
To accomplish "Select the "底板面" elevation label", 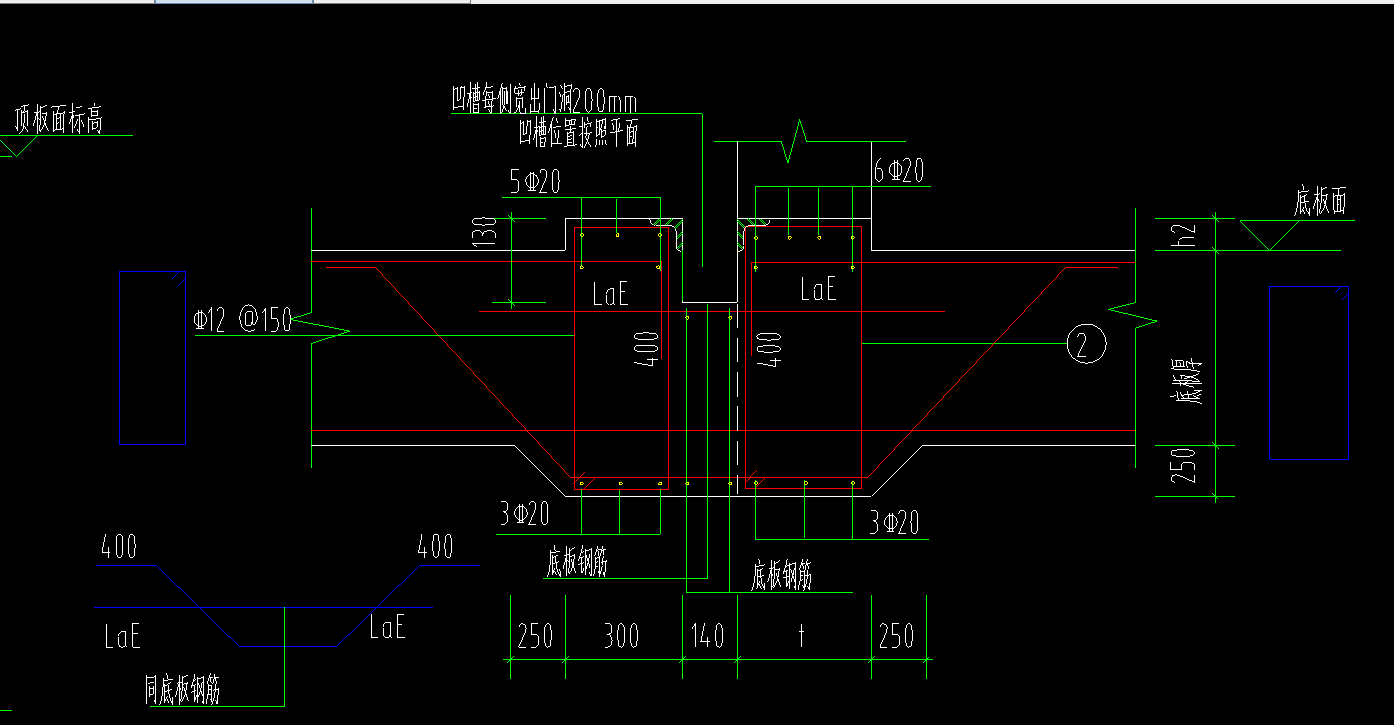I will point(1320,203).
